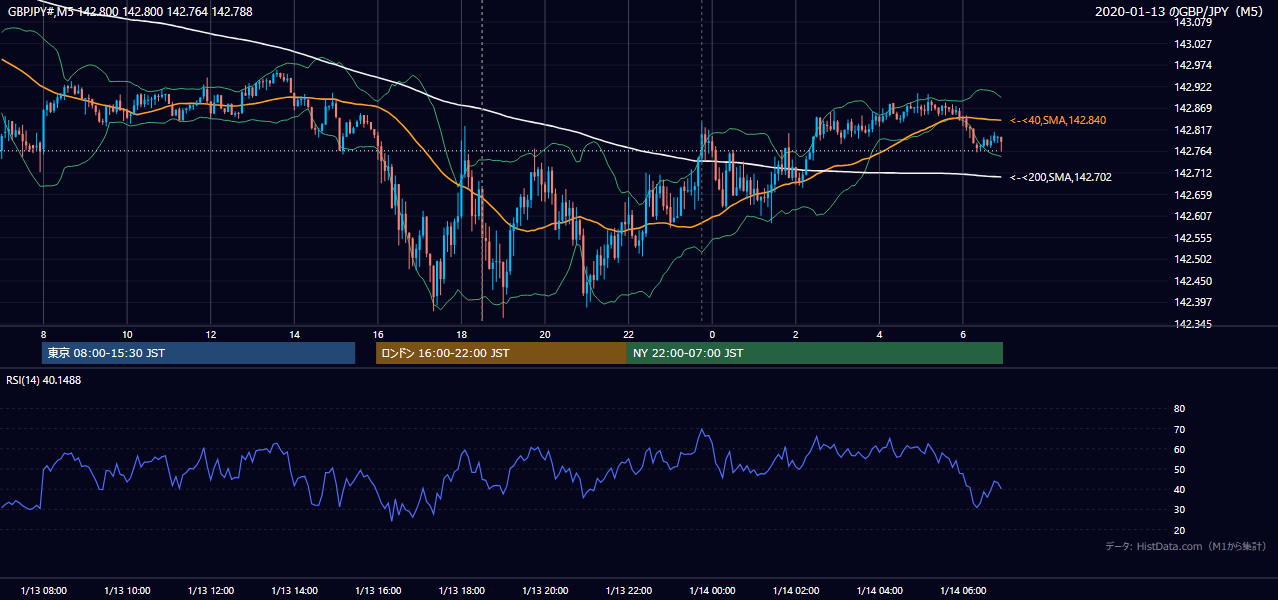
Task: Click price axis value 142.502
Action: coord(1193,259)
